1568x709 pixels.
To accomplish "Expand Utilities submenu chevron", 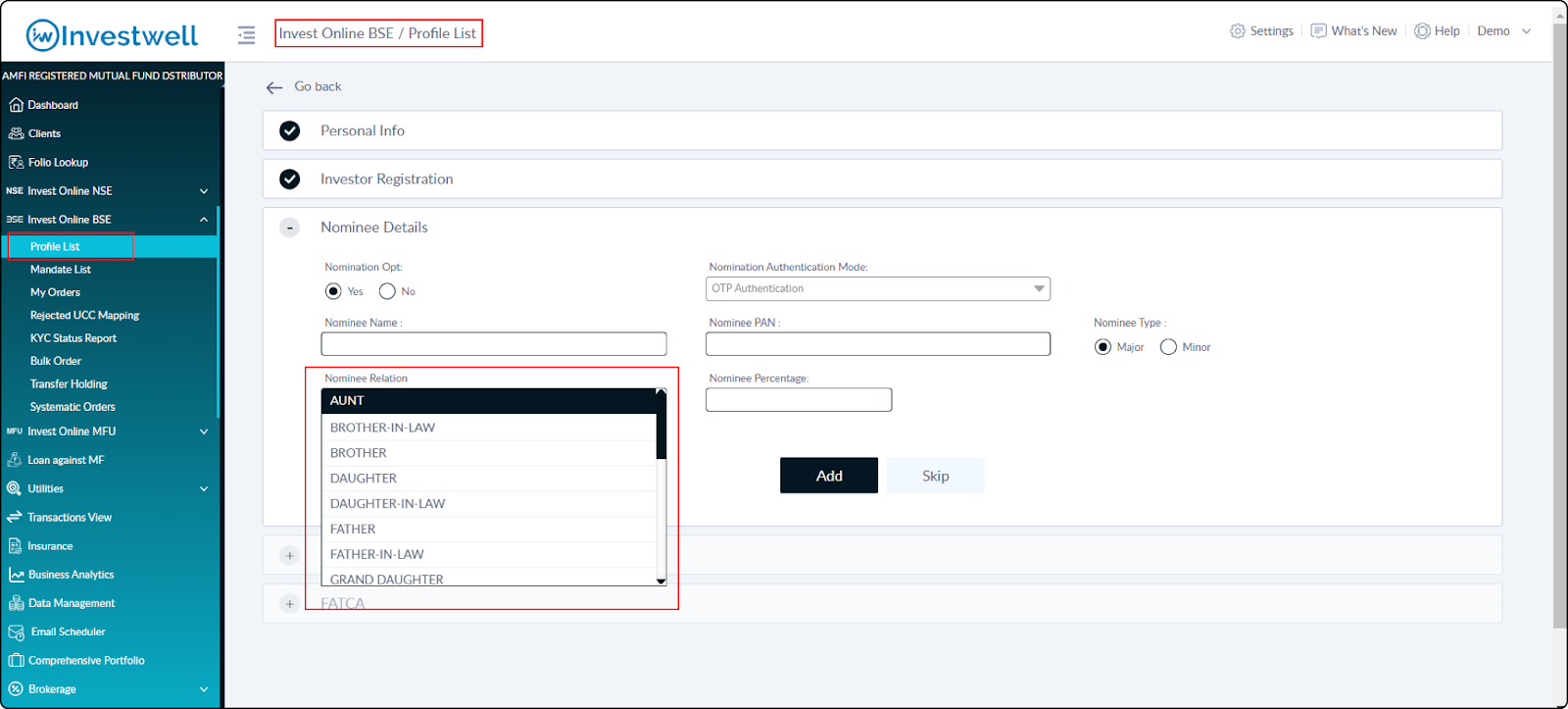I will pos(204,488).
